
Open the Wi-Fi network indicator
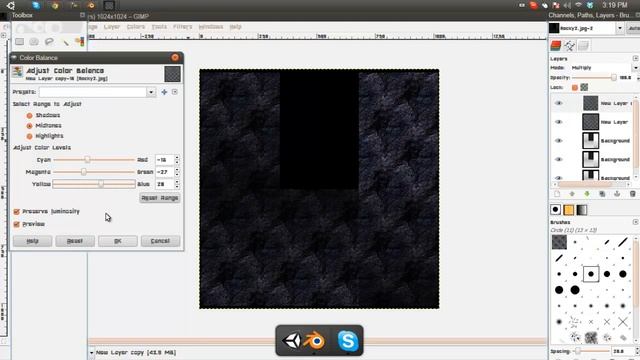[x=578, y=5]
